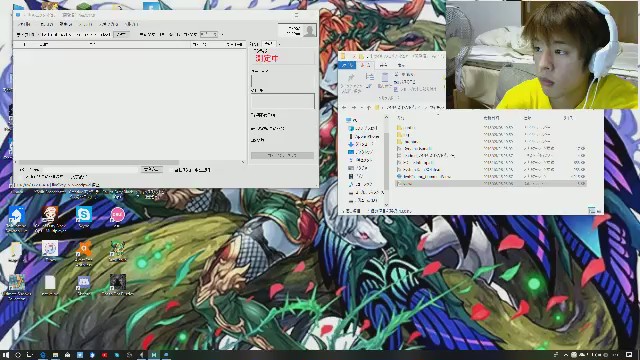
Task: Click the user avatar in comment viewer
Action: point(310,31)
